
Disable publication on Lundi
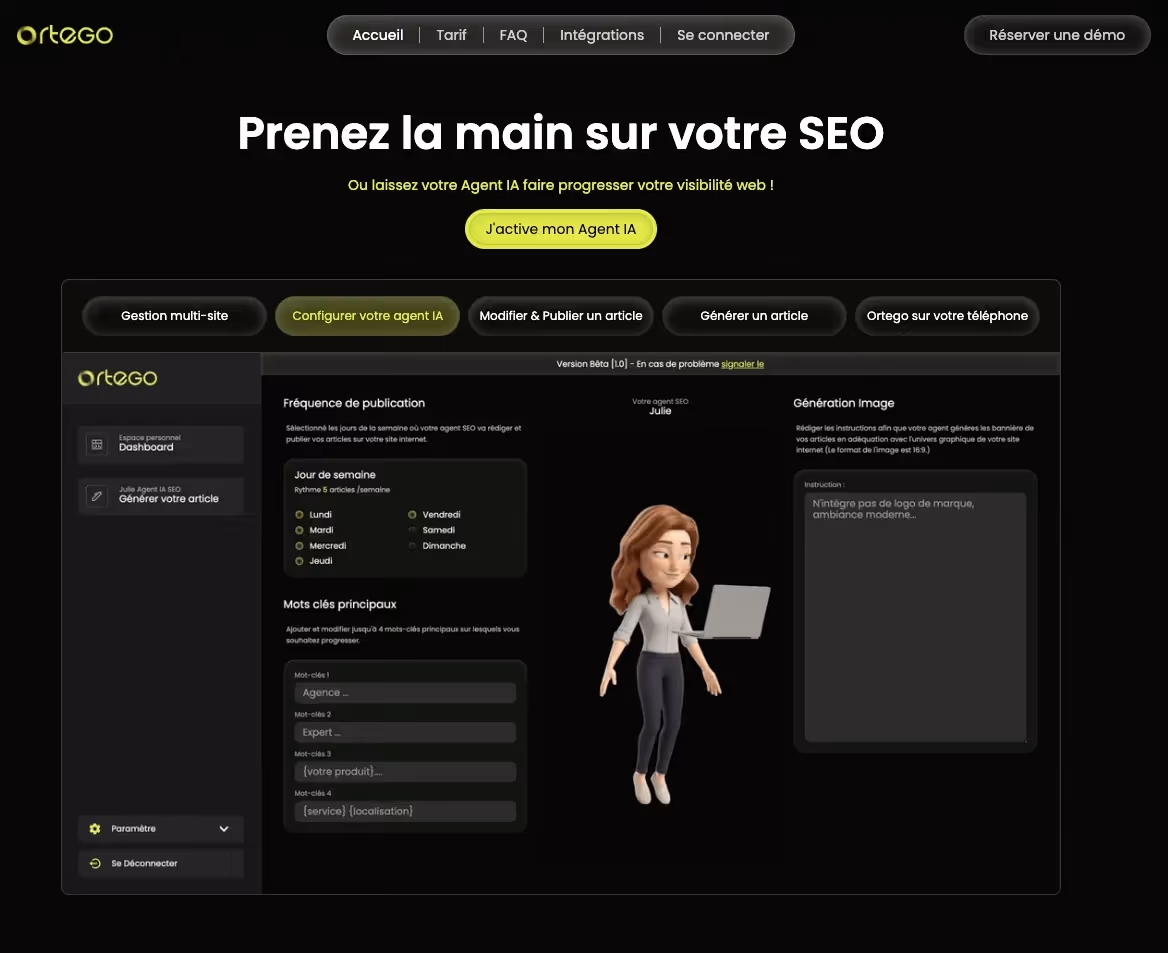(299, 514)
